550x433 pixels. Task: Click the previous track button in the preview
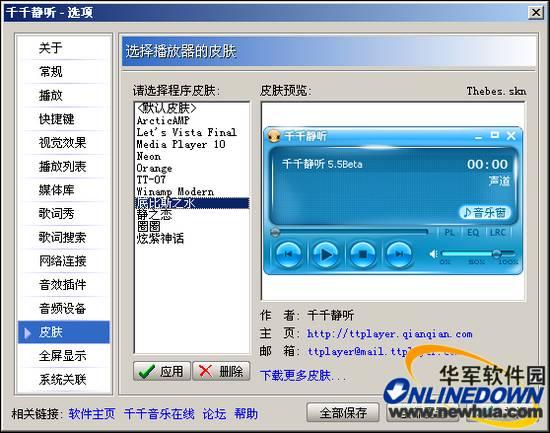click(288, 254)
